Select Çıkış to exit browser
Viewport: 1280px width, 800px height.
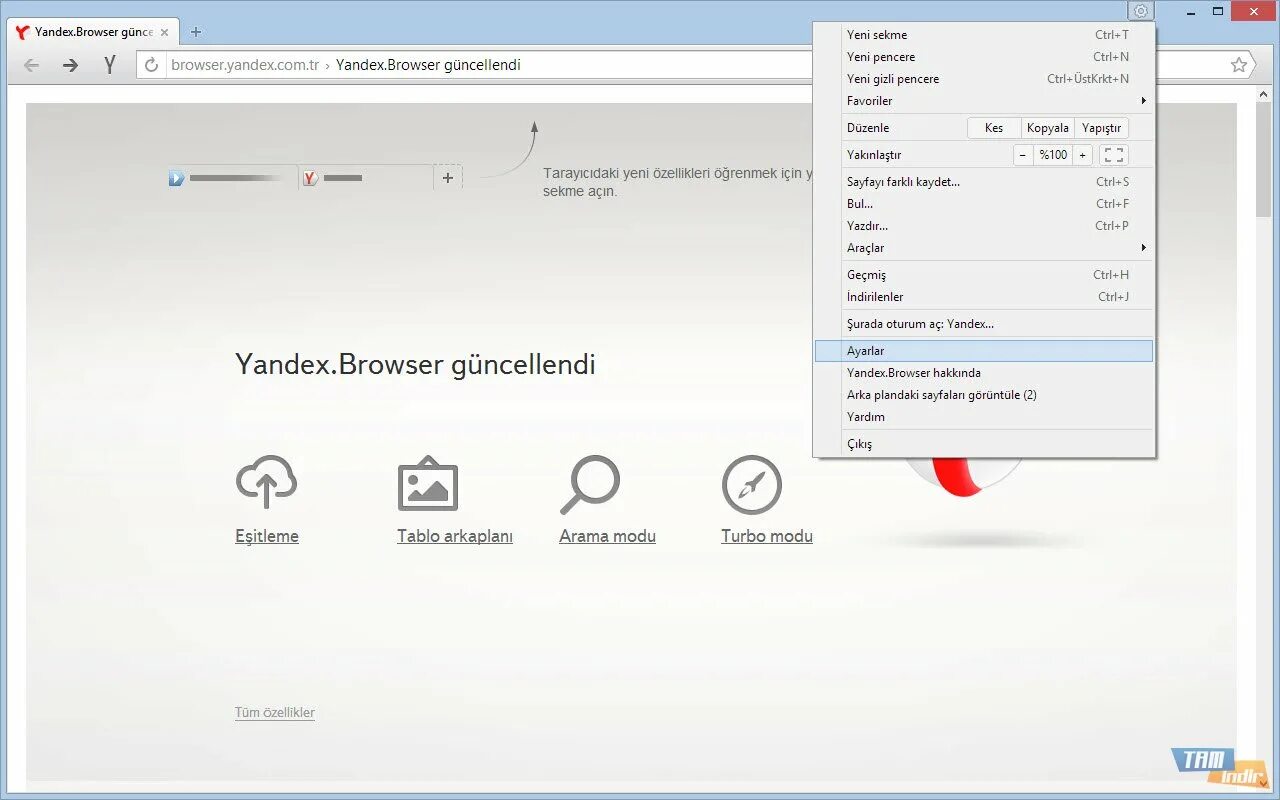pos(985,444)
